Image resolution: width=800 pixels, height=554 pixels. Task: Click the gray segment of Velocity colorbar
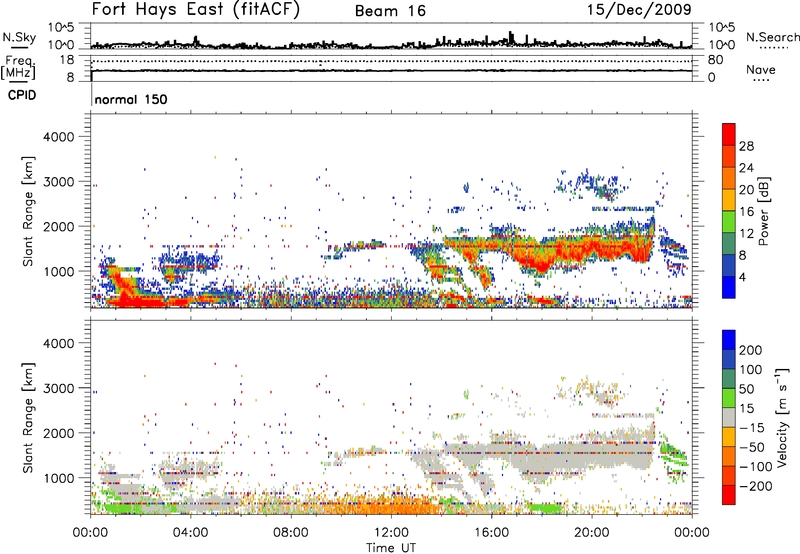(729, 417)
